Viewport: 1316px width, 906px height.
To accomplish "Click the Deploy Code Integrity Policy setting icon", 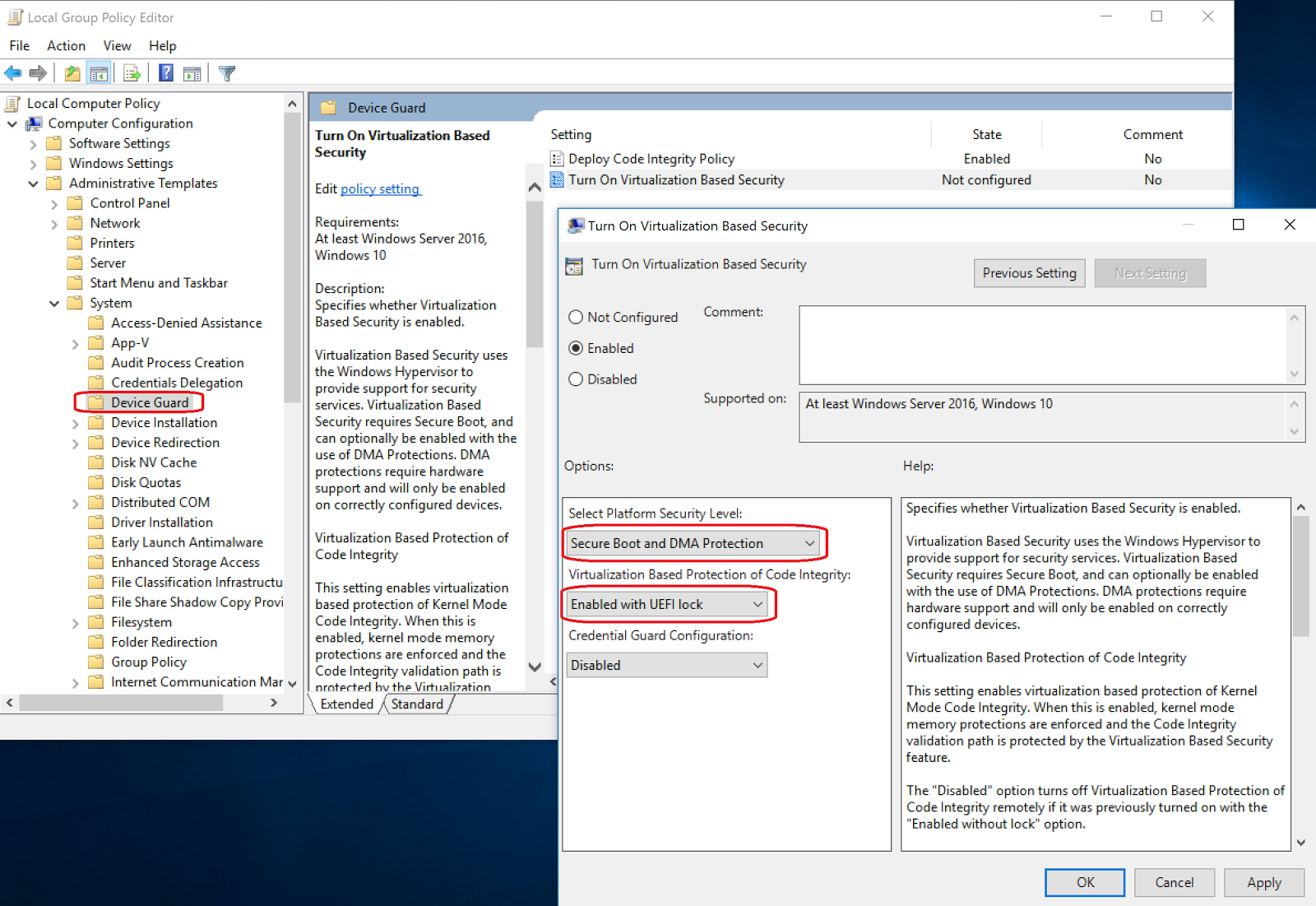I will click(558, 159).
